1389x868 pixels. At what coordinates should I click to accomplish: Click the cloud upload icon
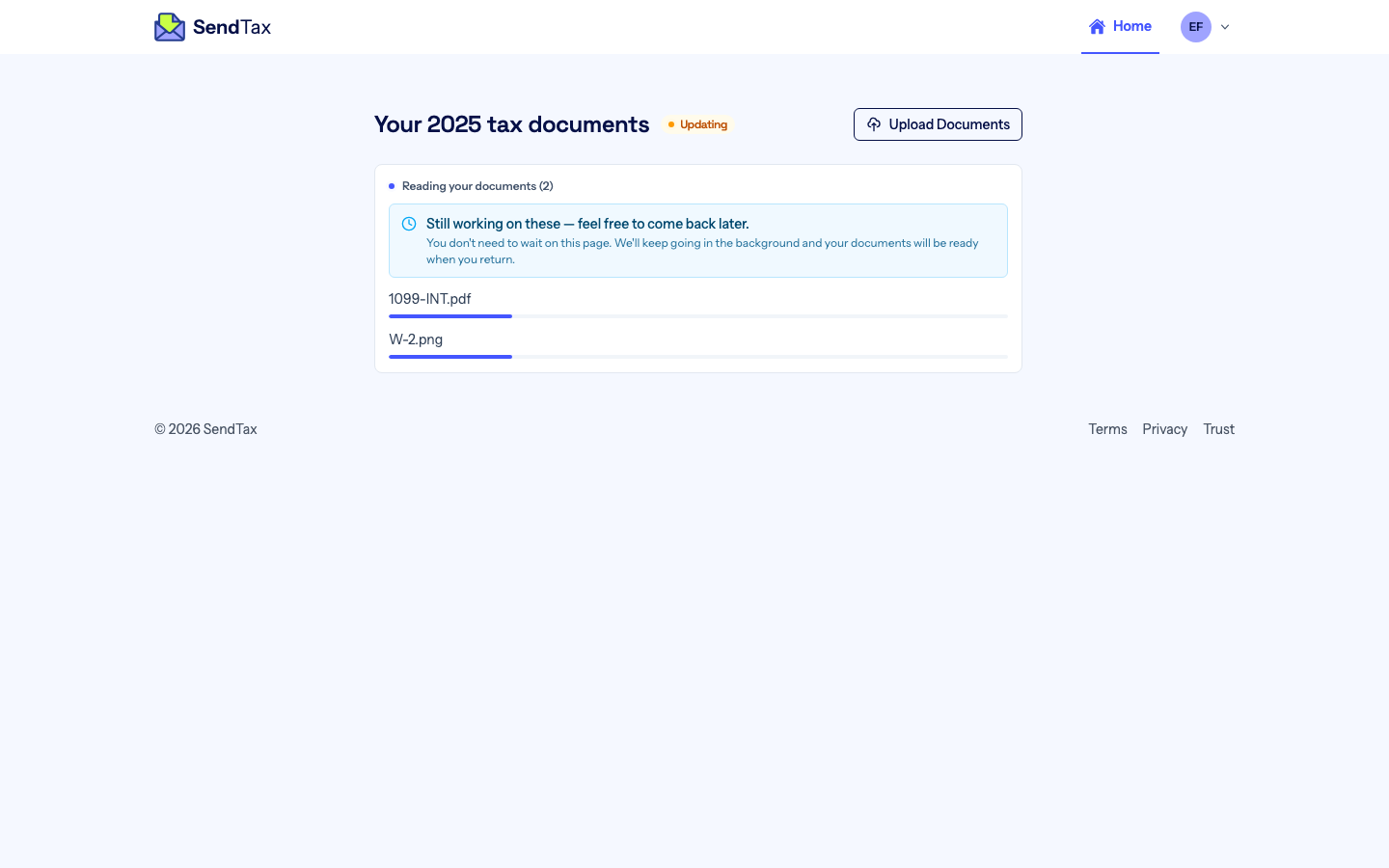(x=874, y=124)
